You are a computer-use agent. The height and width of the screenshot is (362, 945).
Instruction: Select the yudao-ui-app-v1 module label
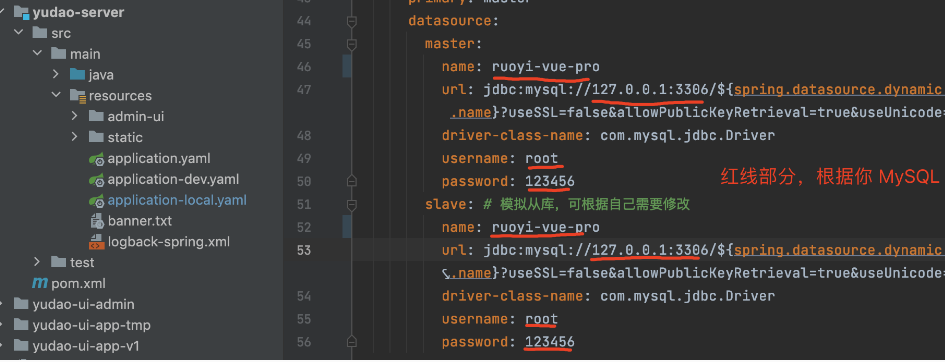(x=86, y=345)
